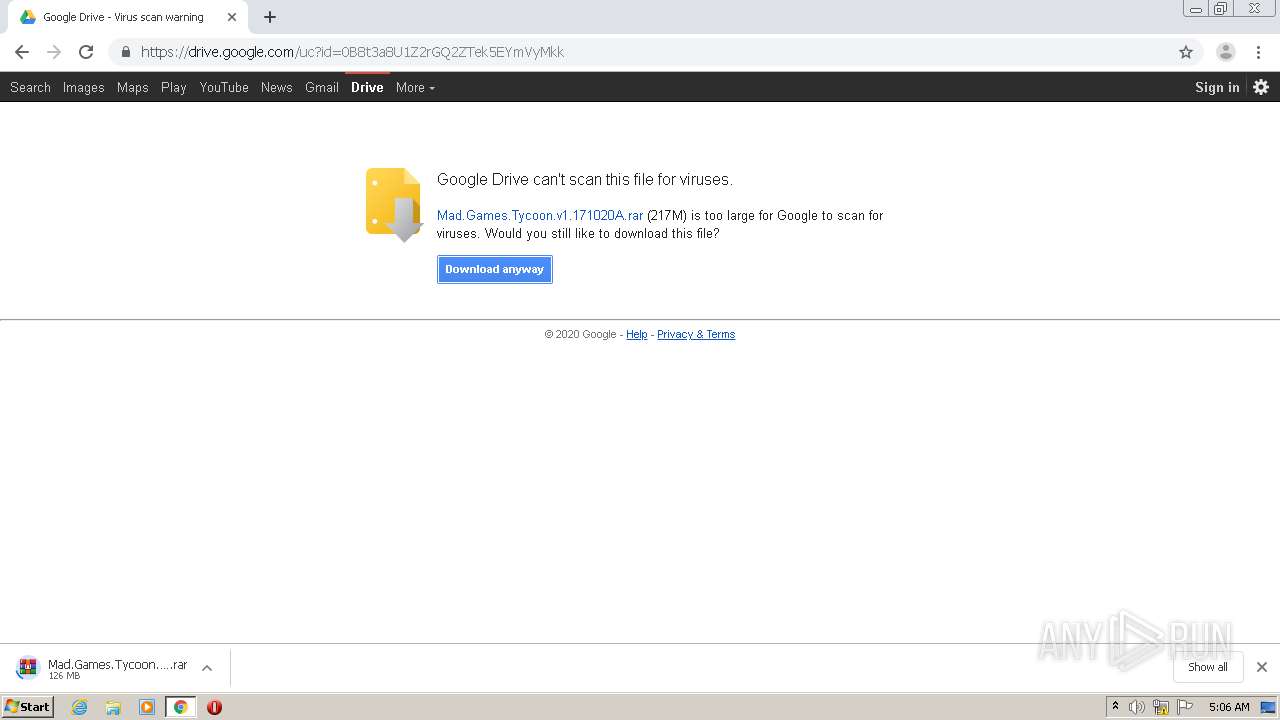Viewport: 1280px width, 720px height.
Task: Open Windows Explorer folder in taskbar
Action: tap(113, 707)
